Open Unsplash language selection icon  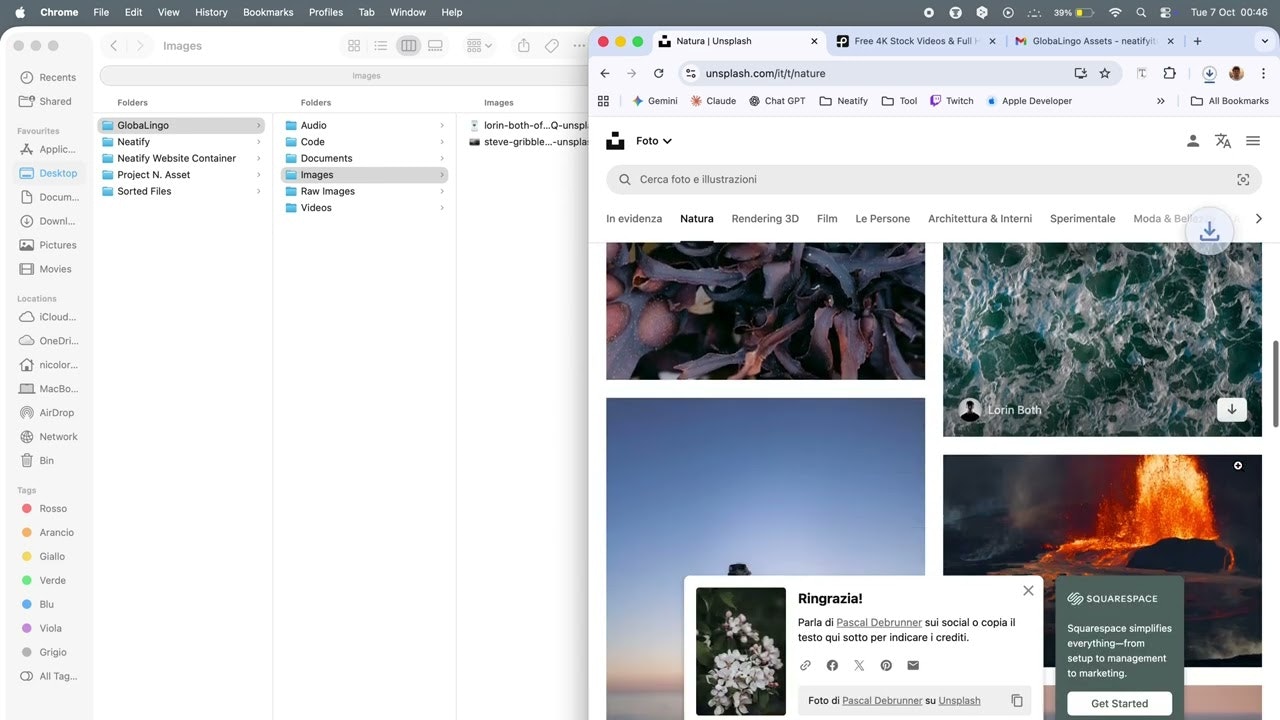(1222, 141)
